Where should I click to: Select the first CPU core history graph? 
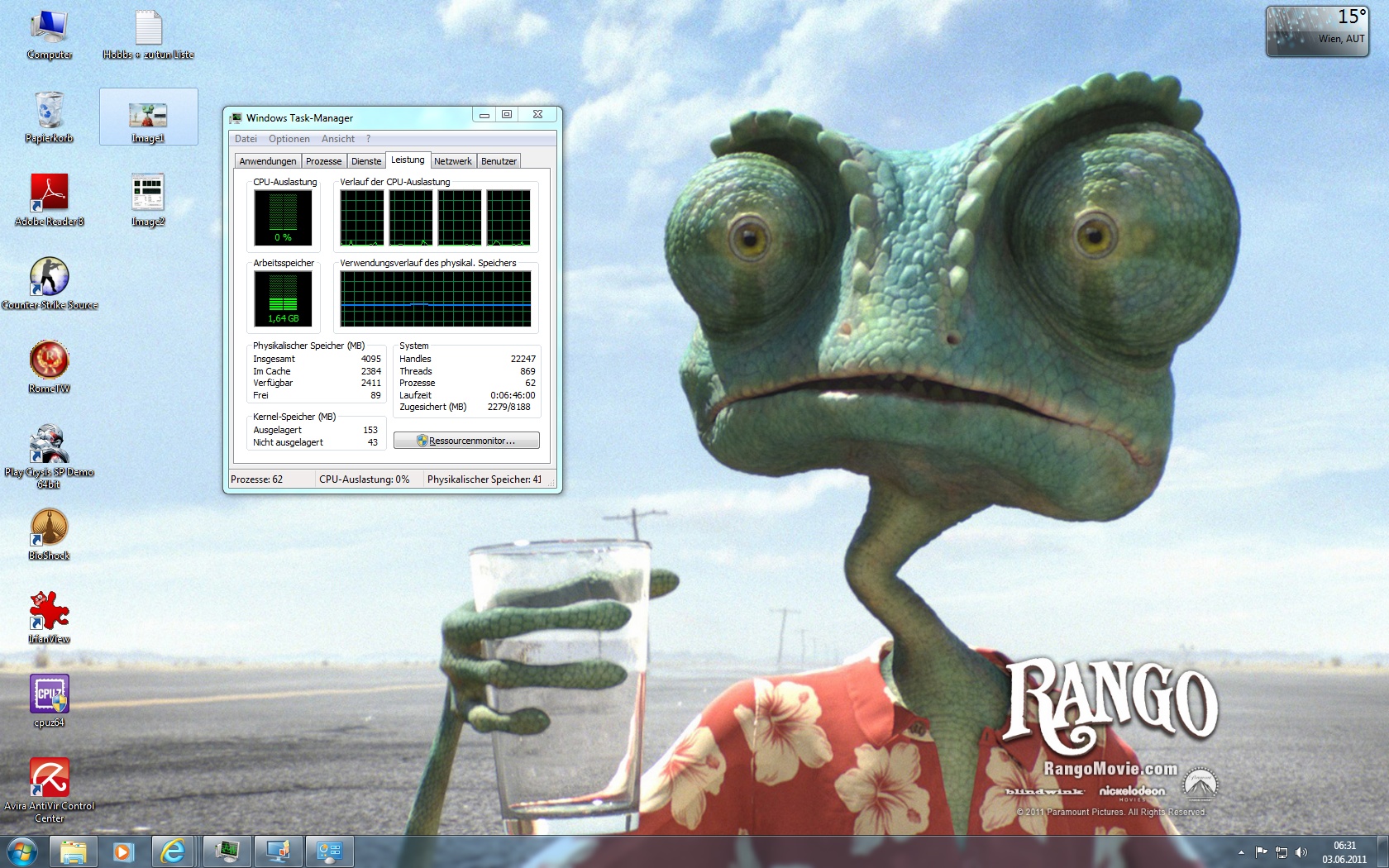pos(362,218)
